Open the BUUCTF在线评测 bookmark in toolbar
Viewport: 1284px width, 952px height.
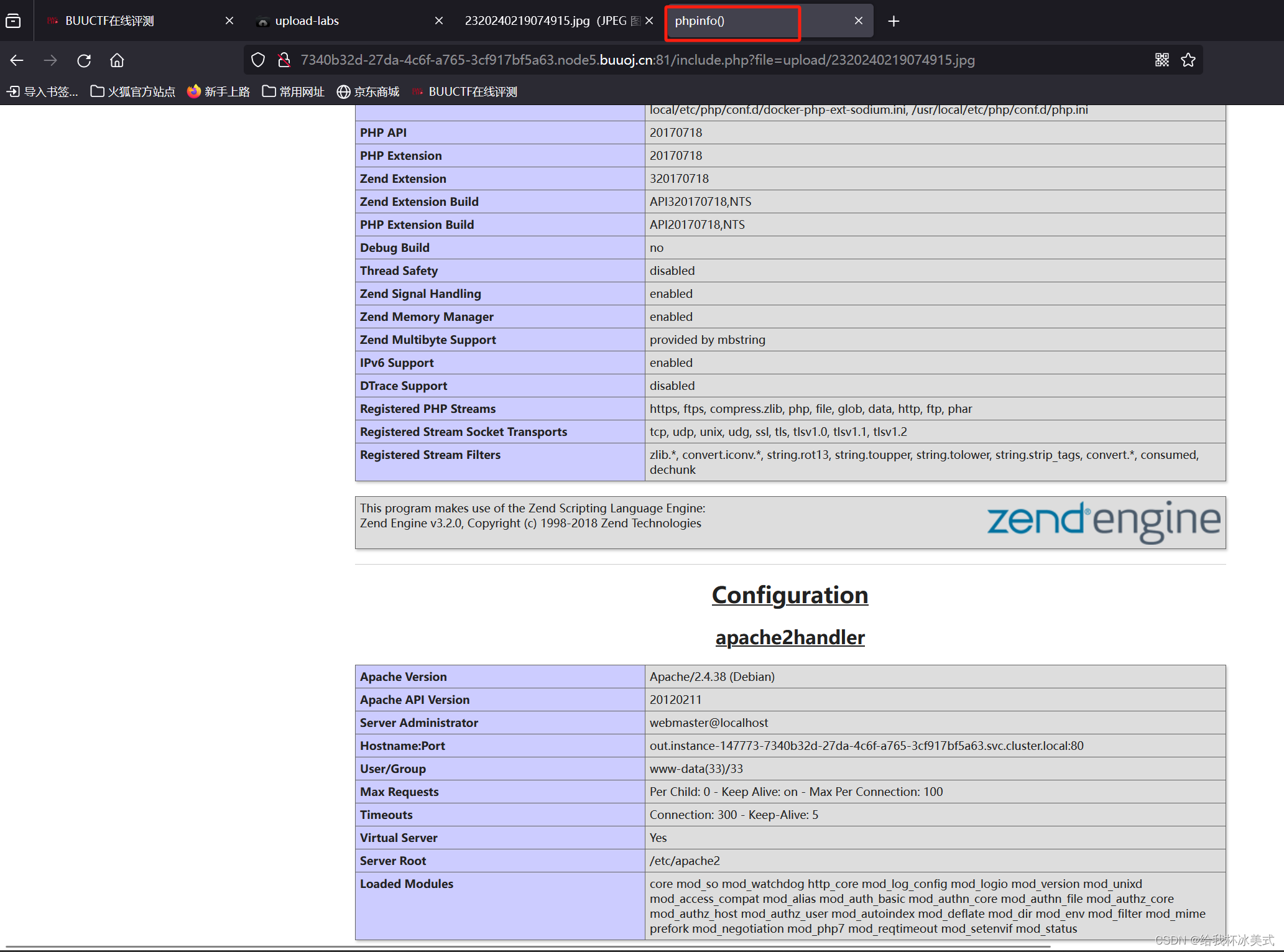click(x=464, y=92)
